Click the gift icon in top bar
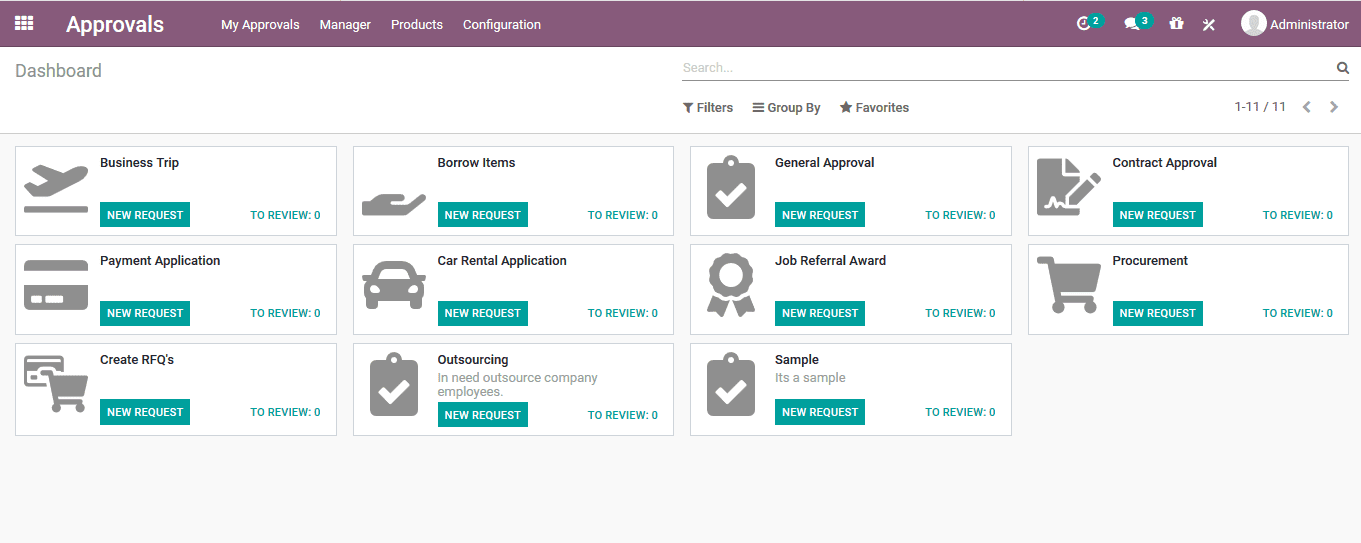The width and height of the screenshot is (1361, 543). tap(1176, 24)
